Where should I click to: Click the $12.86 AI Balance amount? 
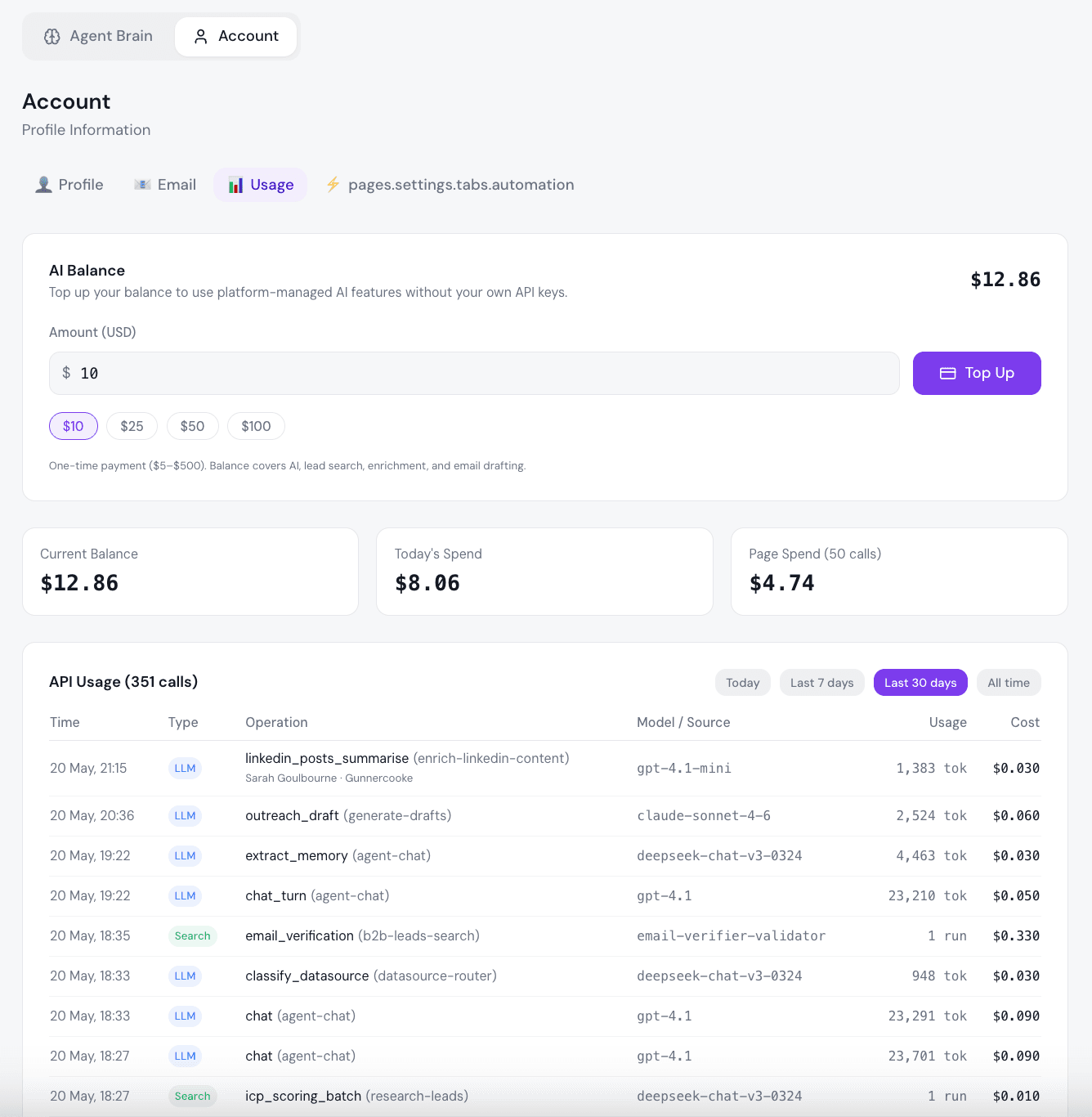tap(1005, 280)
